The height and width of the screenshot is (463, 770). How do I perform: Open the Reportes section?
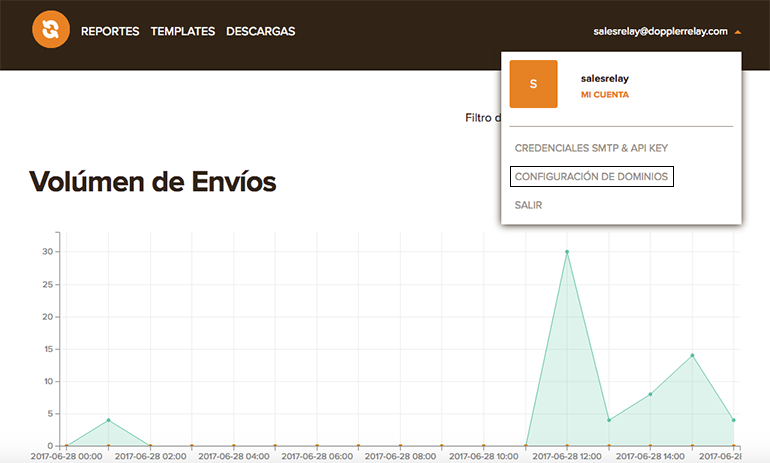coord(110,31)
